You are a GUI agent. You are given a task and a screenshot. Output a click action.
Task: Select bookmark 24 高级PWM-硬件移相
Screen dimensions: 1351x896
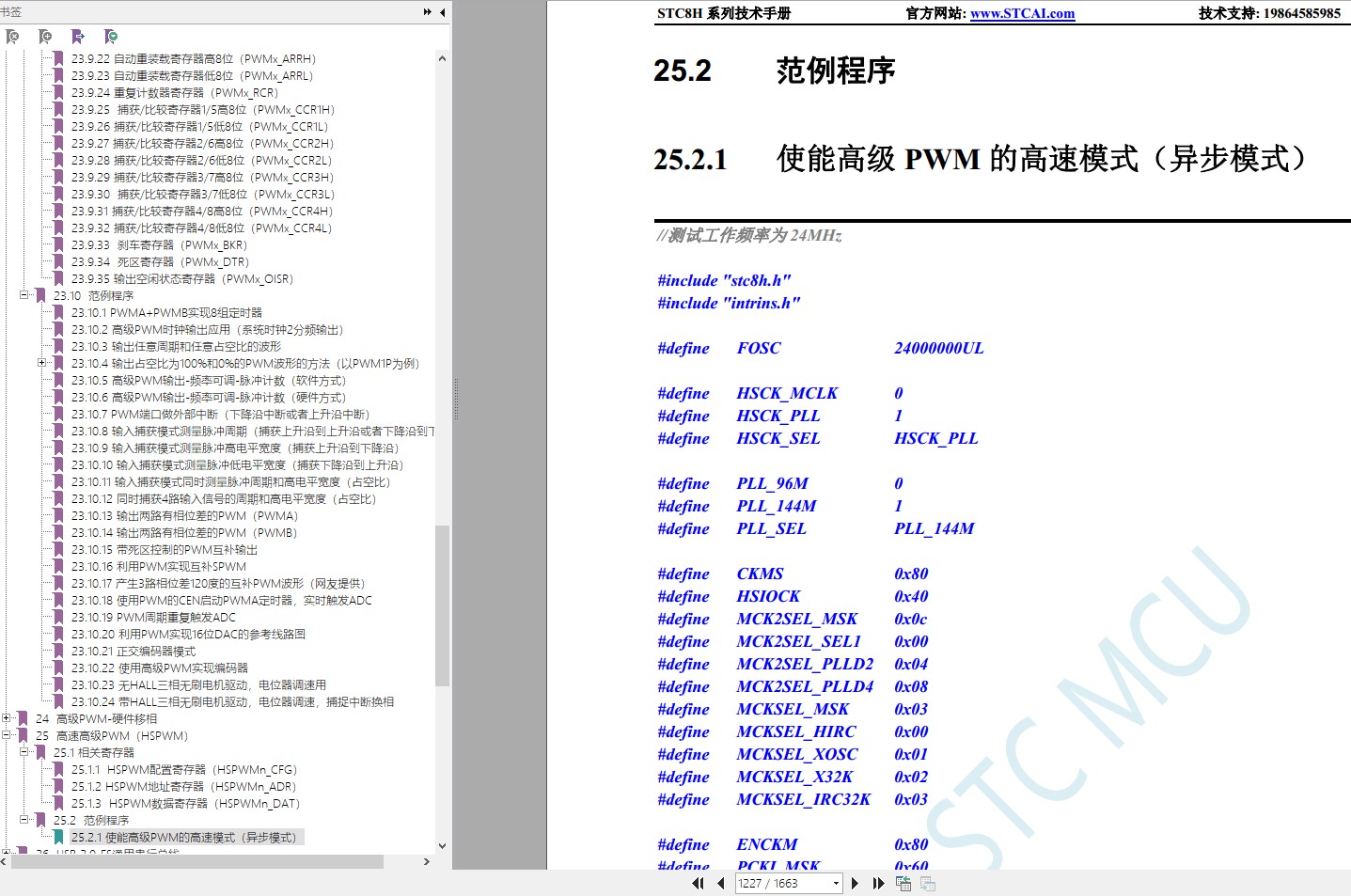(x=96, y=718)
